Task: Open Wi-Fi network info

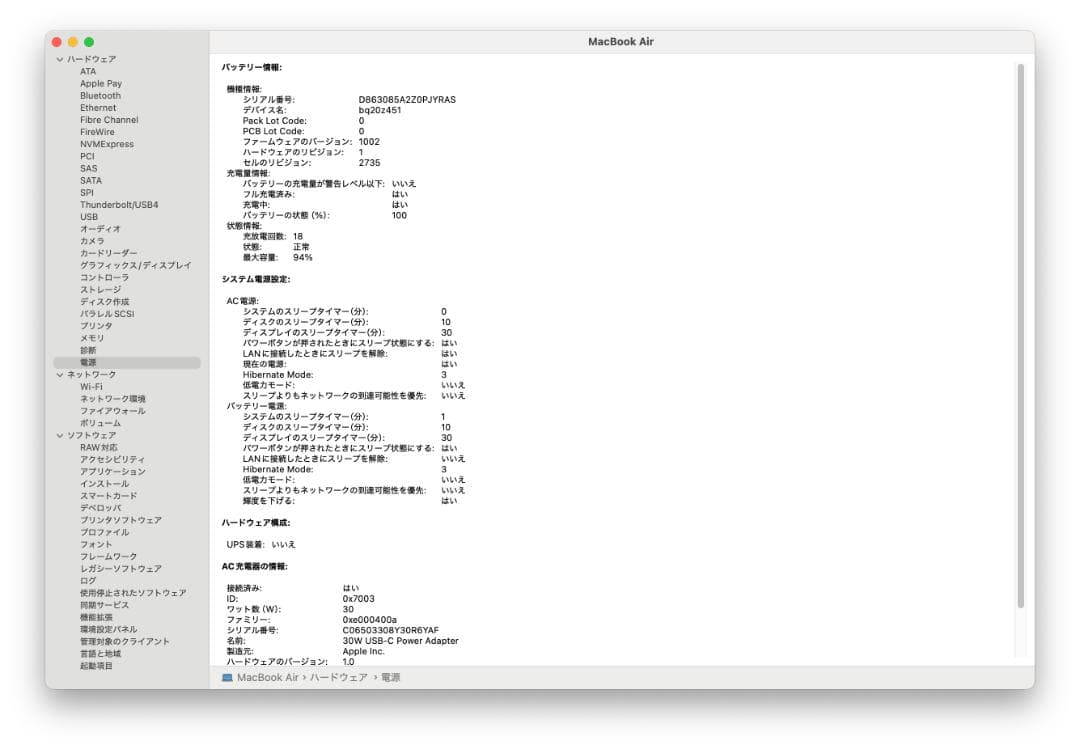Action: pos(91,387)
